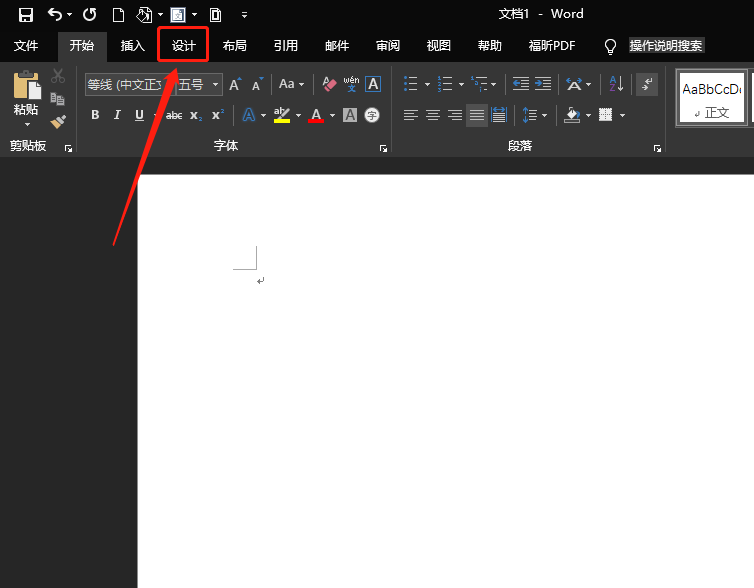Click the Clear Formatting eraser icon
Screen dimensions: 754x588
click(329, 84)
